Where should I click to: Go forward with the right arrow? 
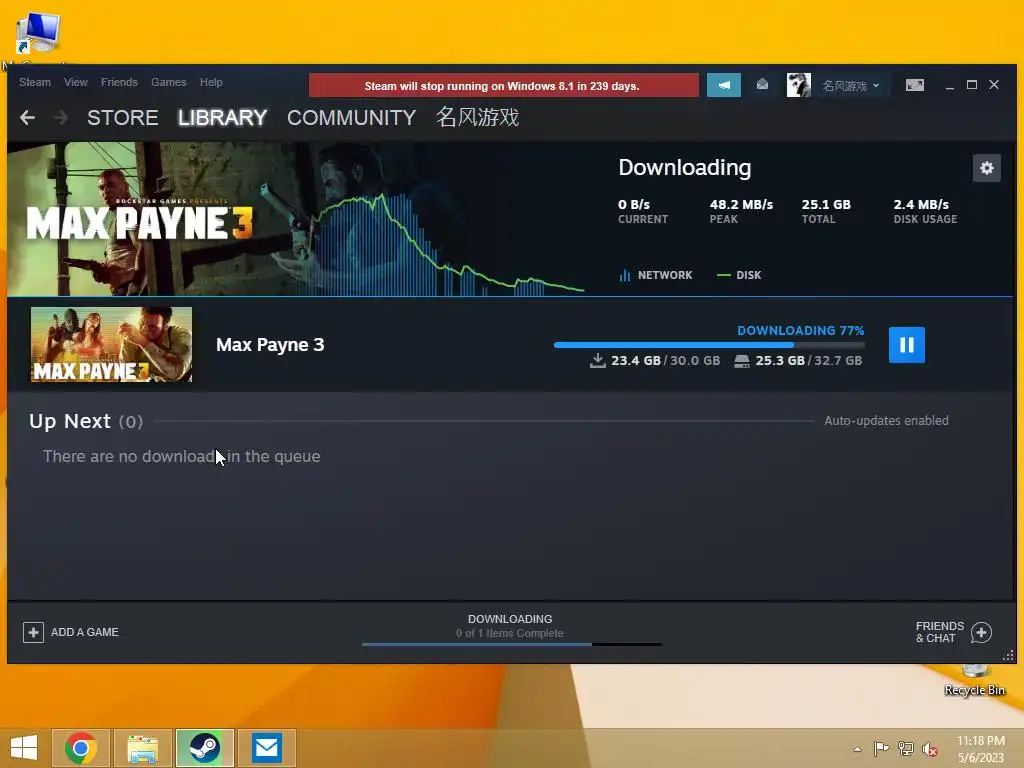point(61,118)
